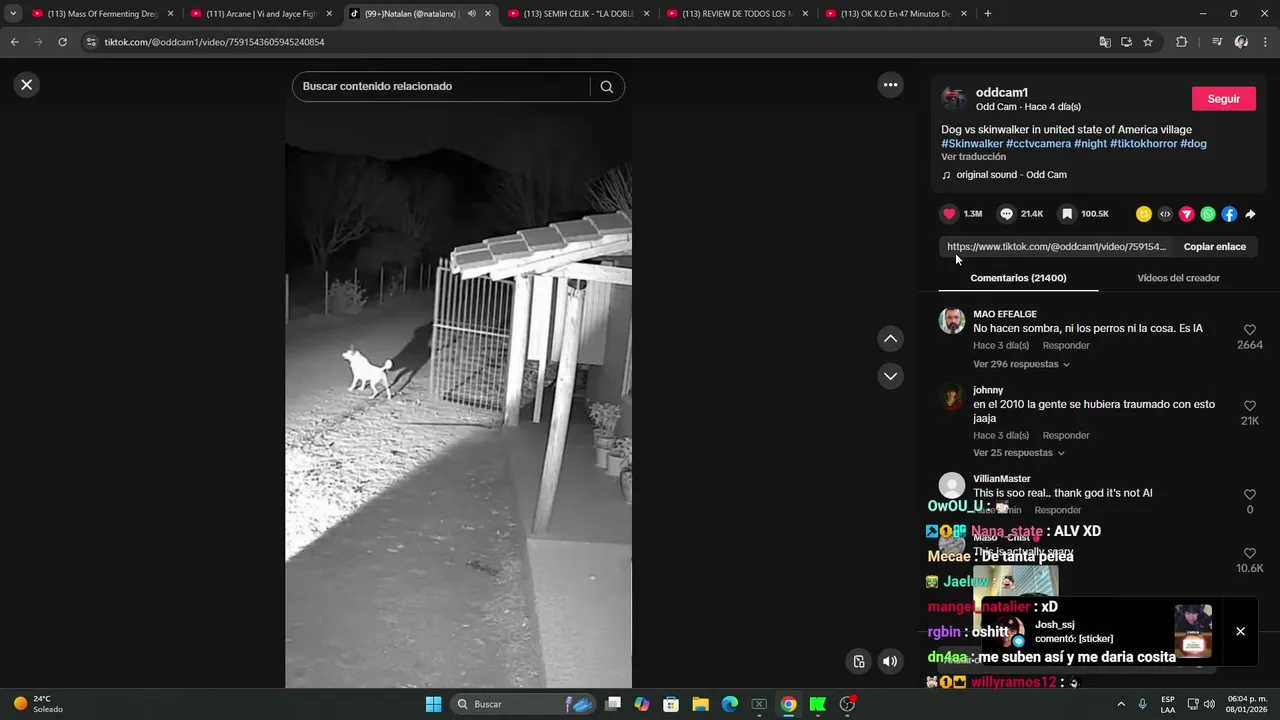
Task: Open a new browser tab
Action: [x=988, y=14]
